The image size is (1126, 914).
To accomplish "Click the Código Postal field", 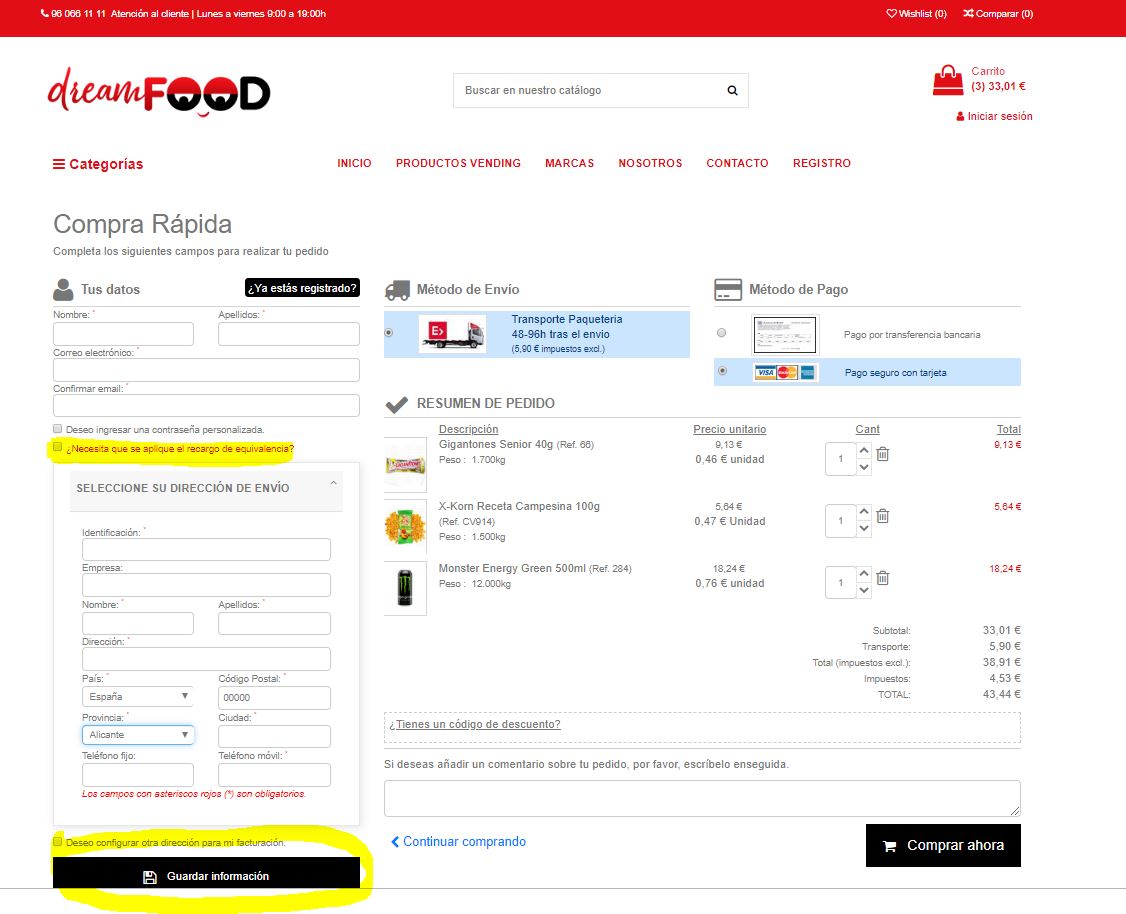I will coord(274,697).
